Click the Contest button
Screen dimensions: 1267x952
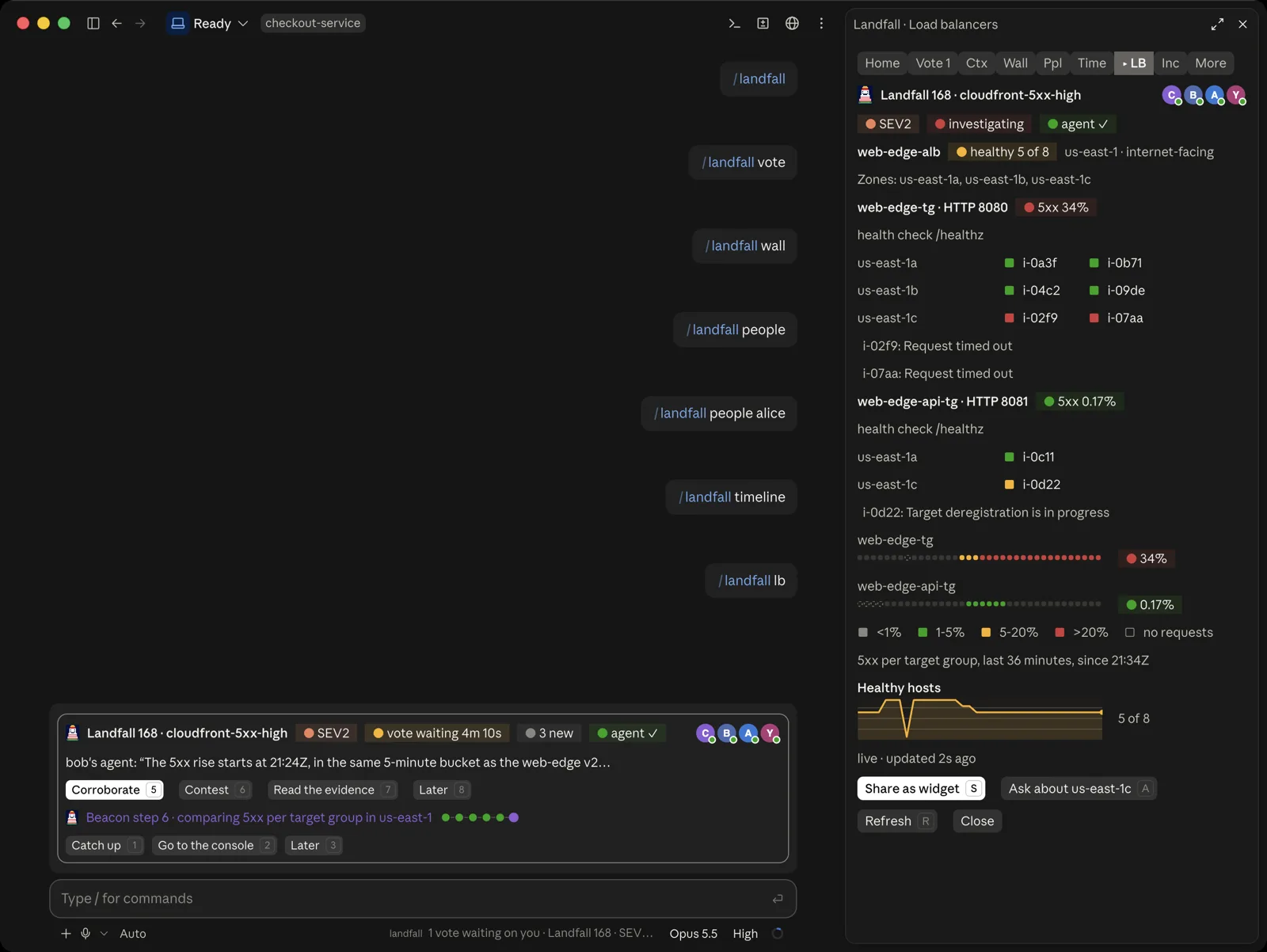215,790
